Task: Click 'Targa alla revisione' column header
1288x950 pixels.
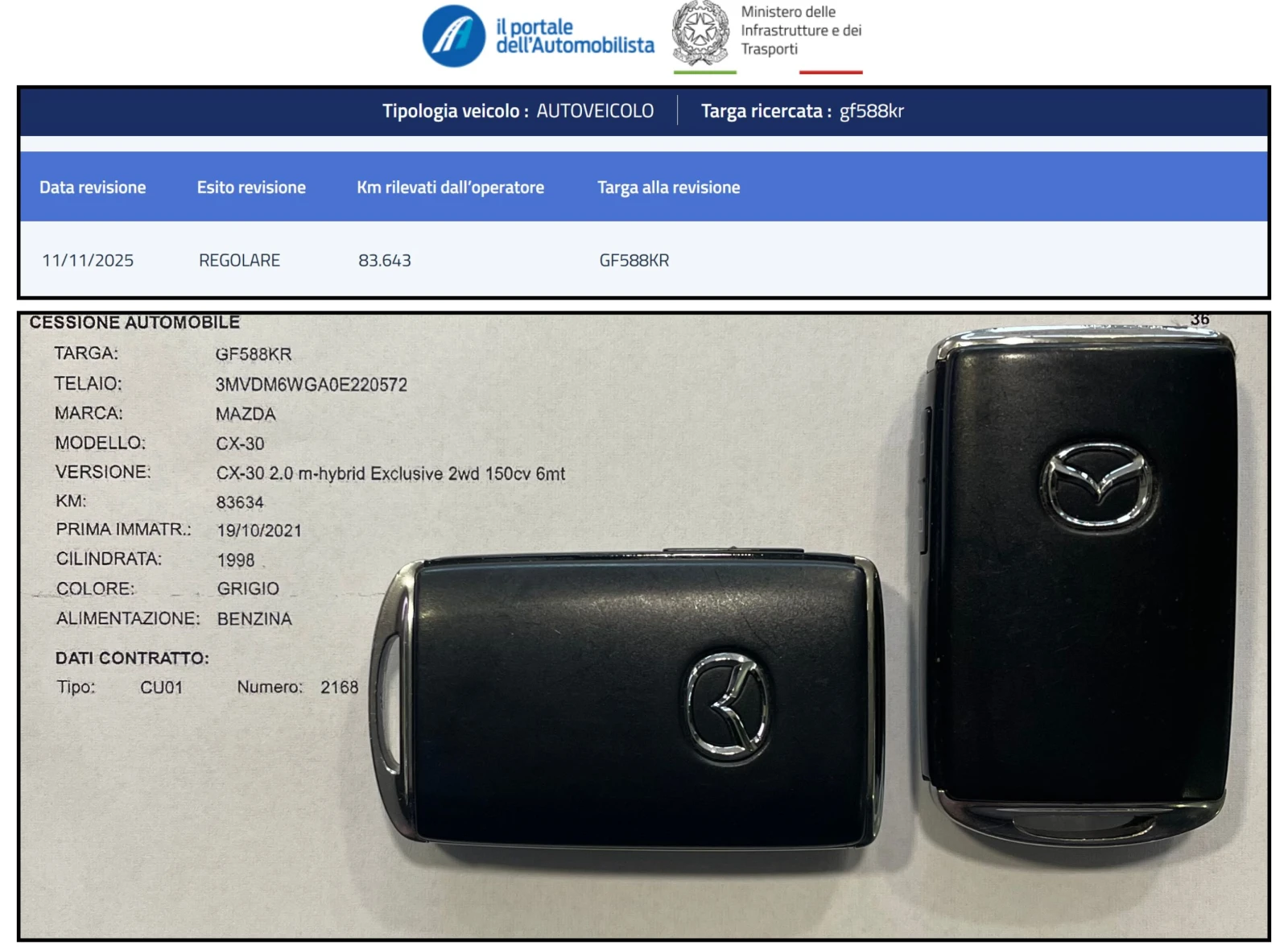Action: (668, 188)
